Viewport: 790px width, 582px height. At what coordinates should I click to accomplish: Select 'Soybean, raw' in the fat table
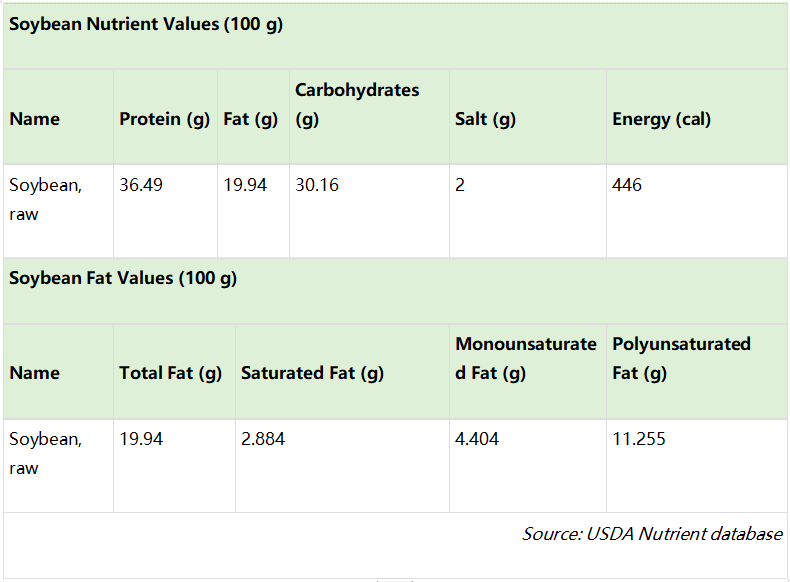(46, 453)
